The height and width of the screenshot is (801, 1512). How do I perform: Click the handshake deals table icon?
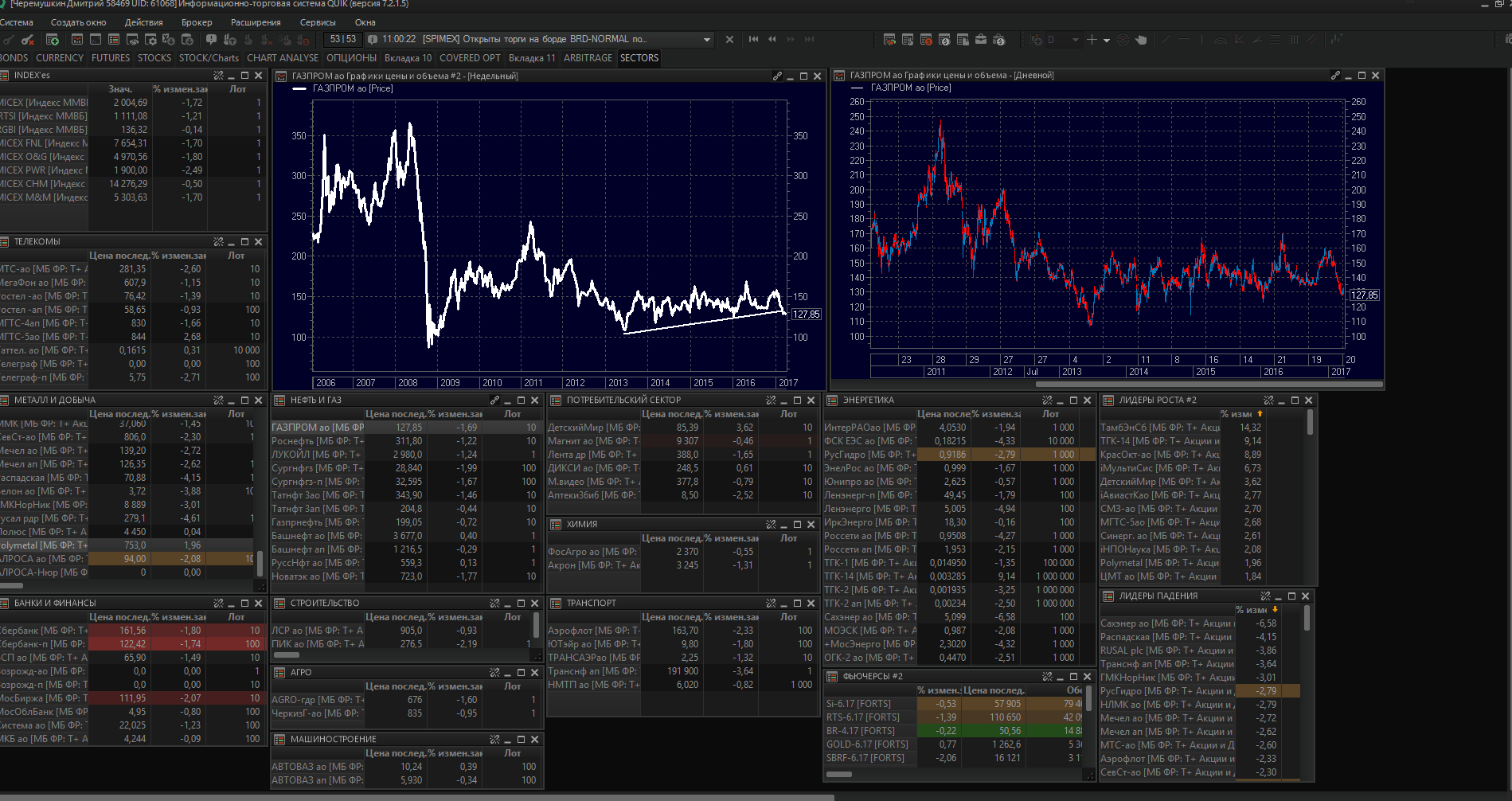[889, 39]
